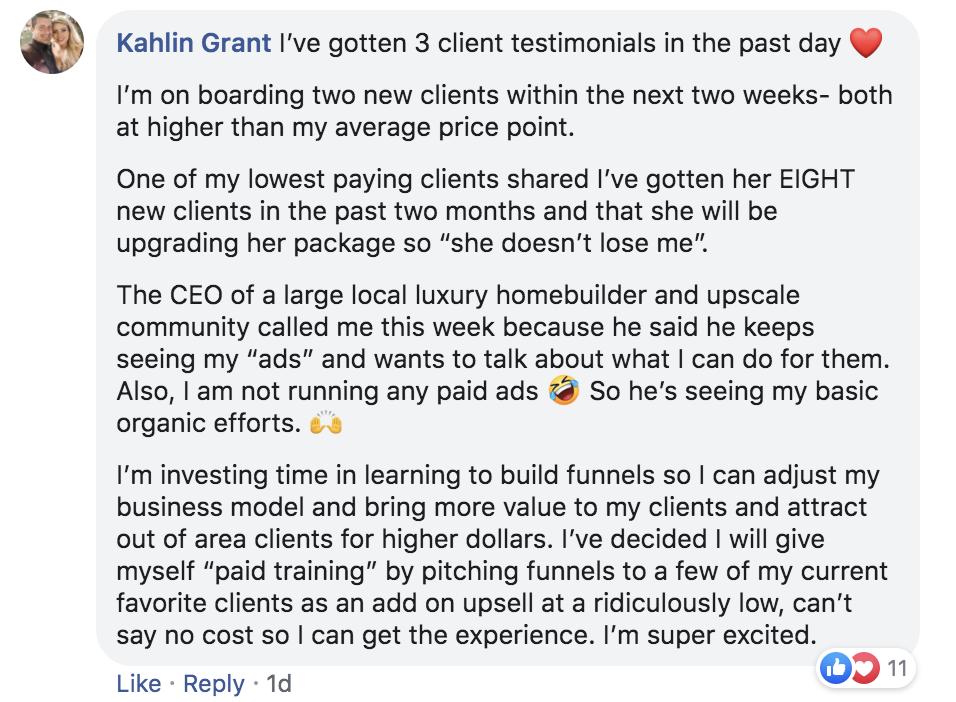956x702 pixels.
Task: Click the "3 client testimonials" opening sentence
Action: tap(560, 43)
